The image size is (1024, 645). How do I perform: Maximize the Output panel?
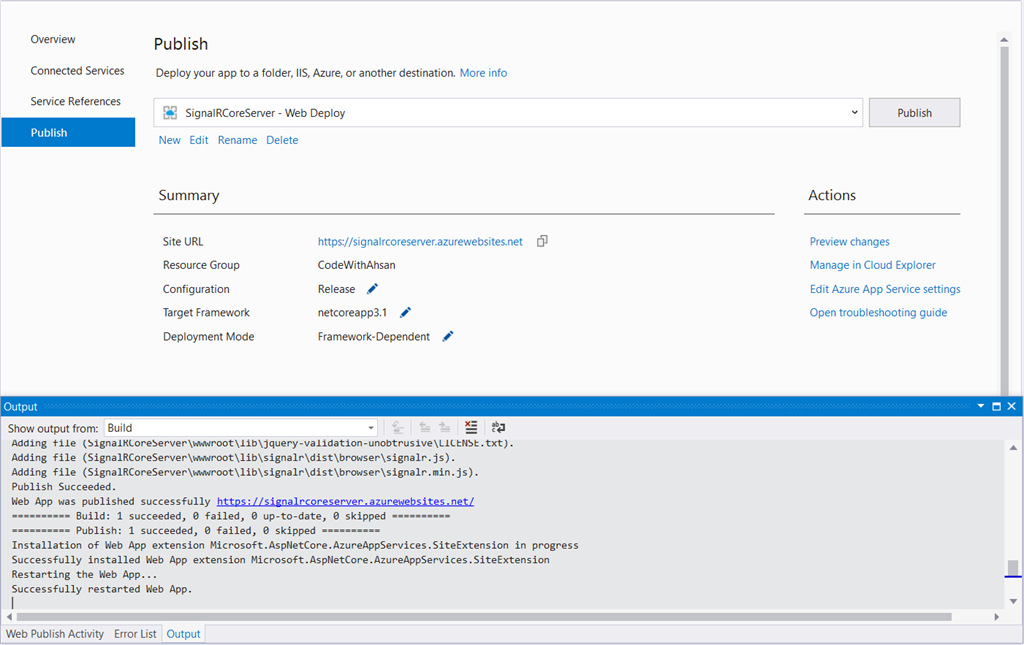[x=996, y=407]
